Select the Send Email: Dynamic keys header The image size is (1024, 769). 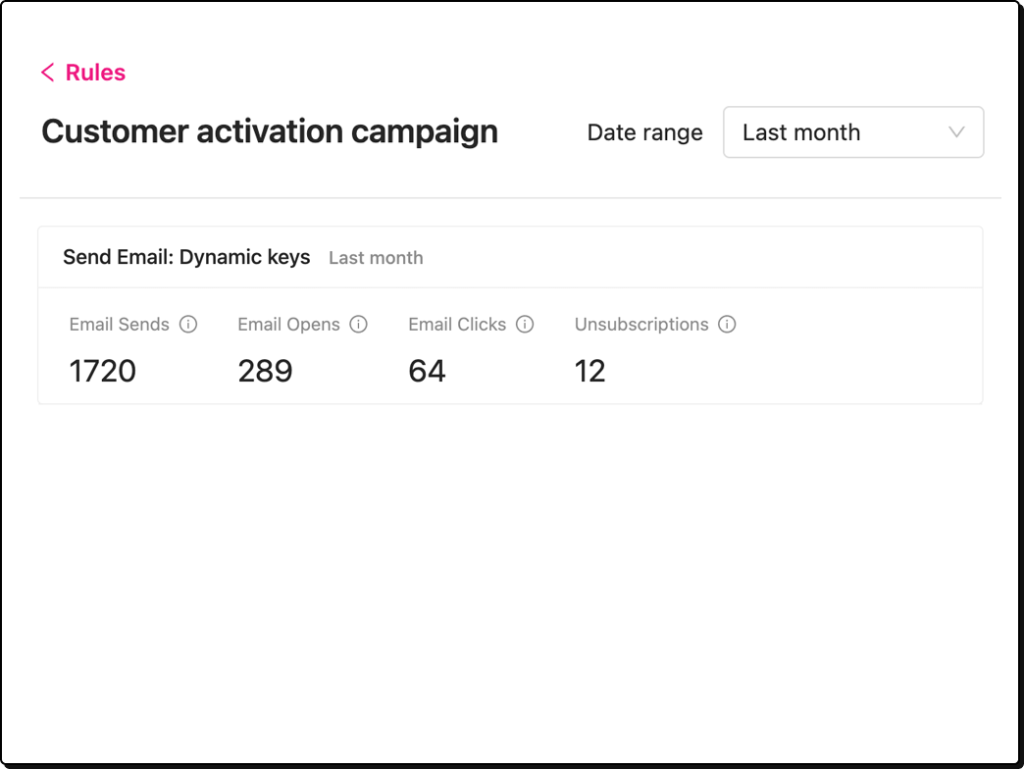[186, 257]
